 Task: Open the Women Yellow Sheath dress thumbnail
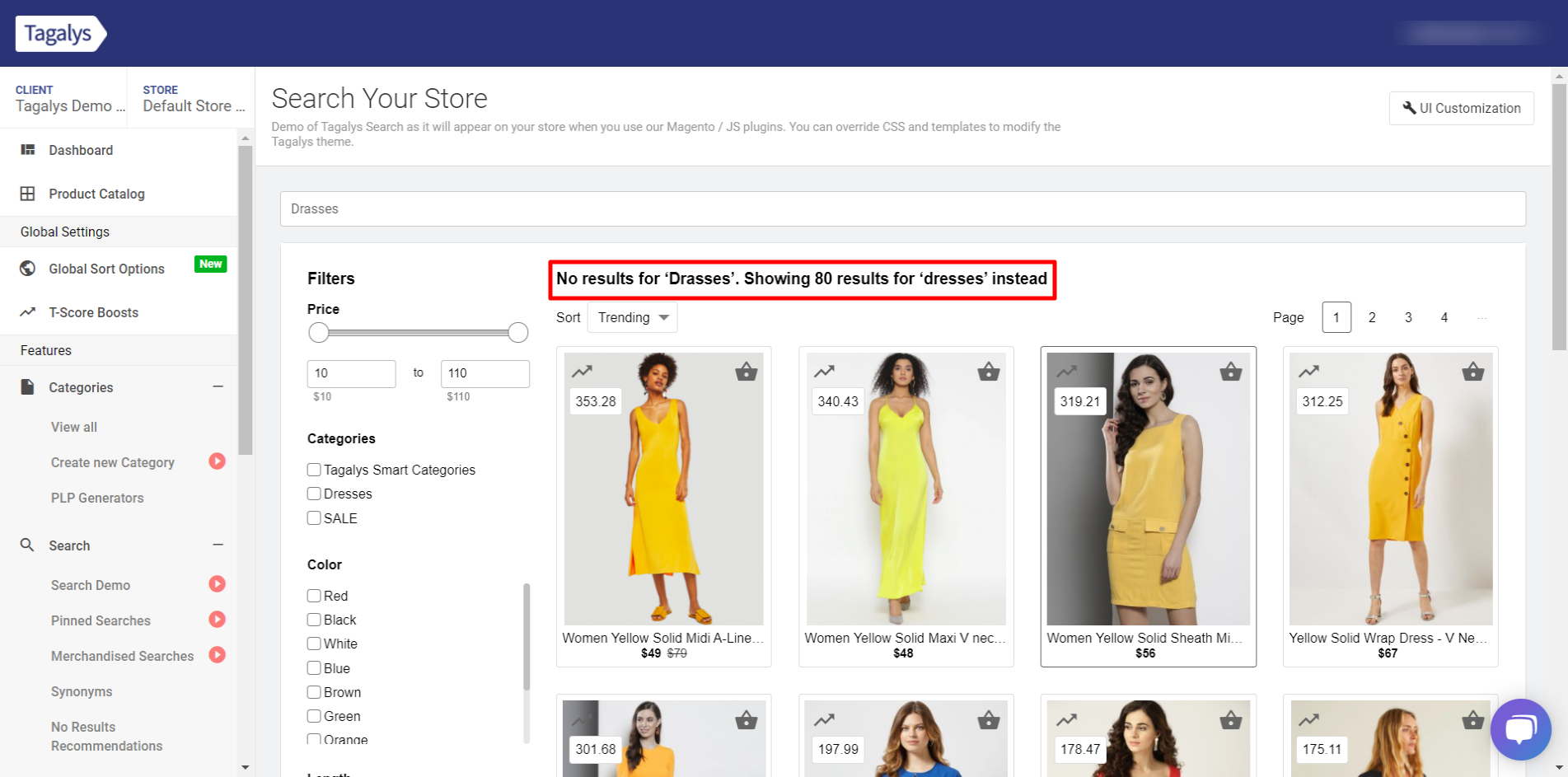pos(1149,489)
